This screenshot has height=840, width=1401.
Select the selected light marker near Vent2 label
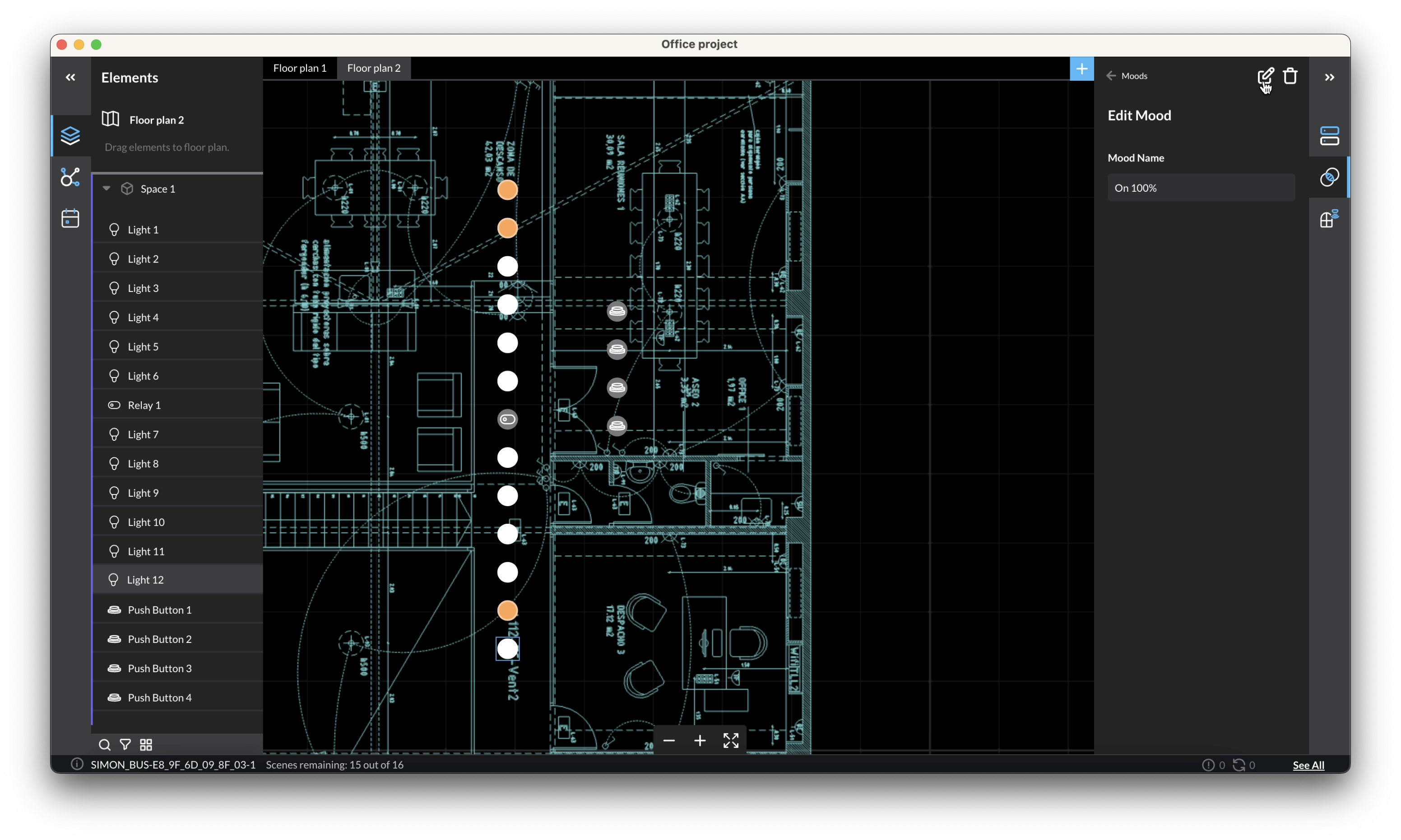[x=507, y=649]
